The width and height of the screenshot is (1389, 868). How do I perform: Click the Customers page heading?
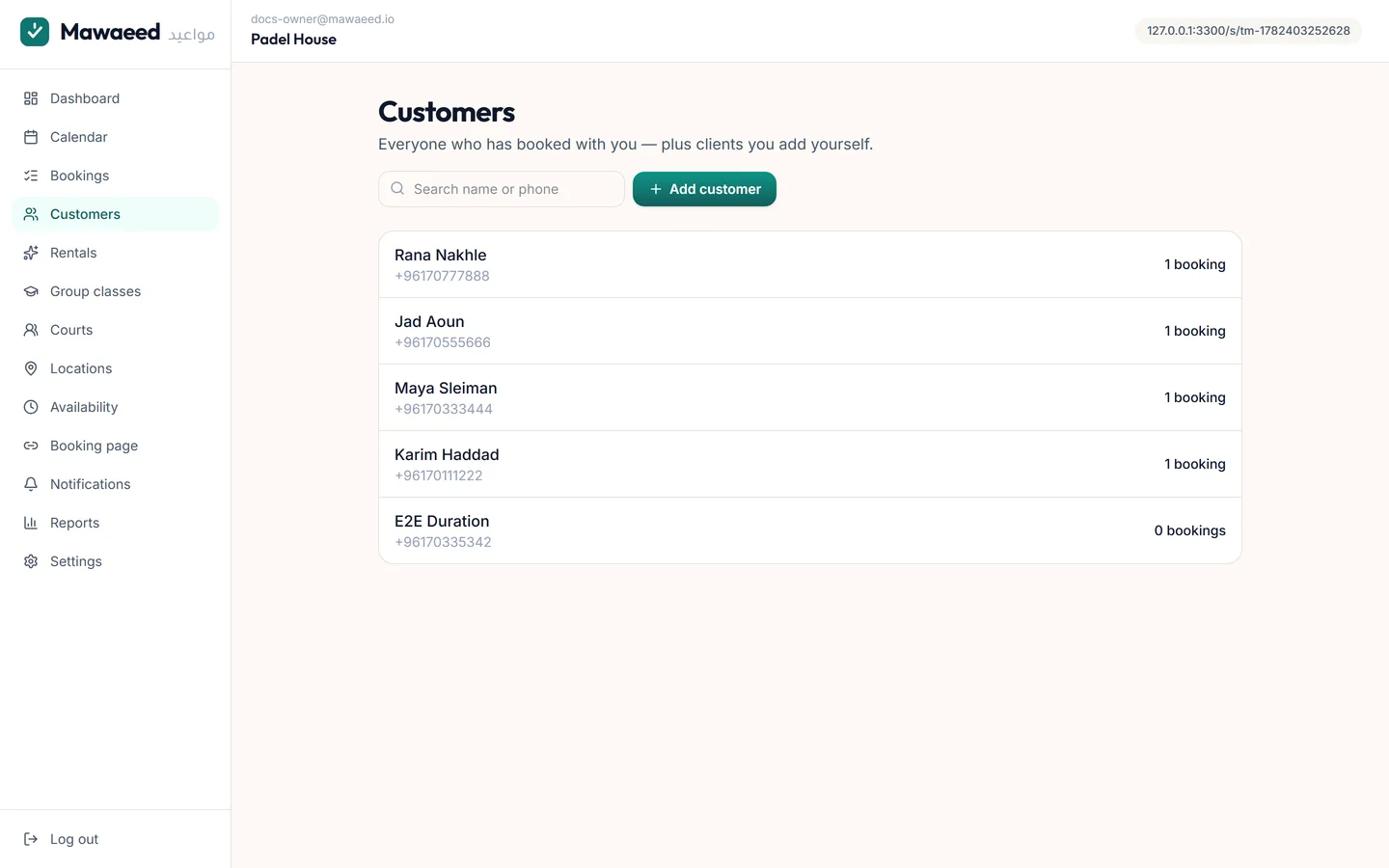pos(447,112)
